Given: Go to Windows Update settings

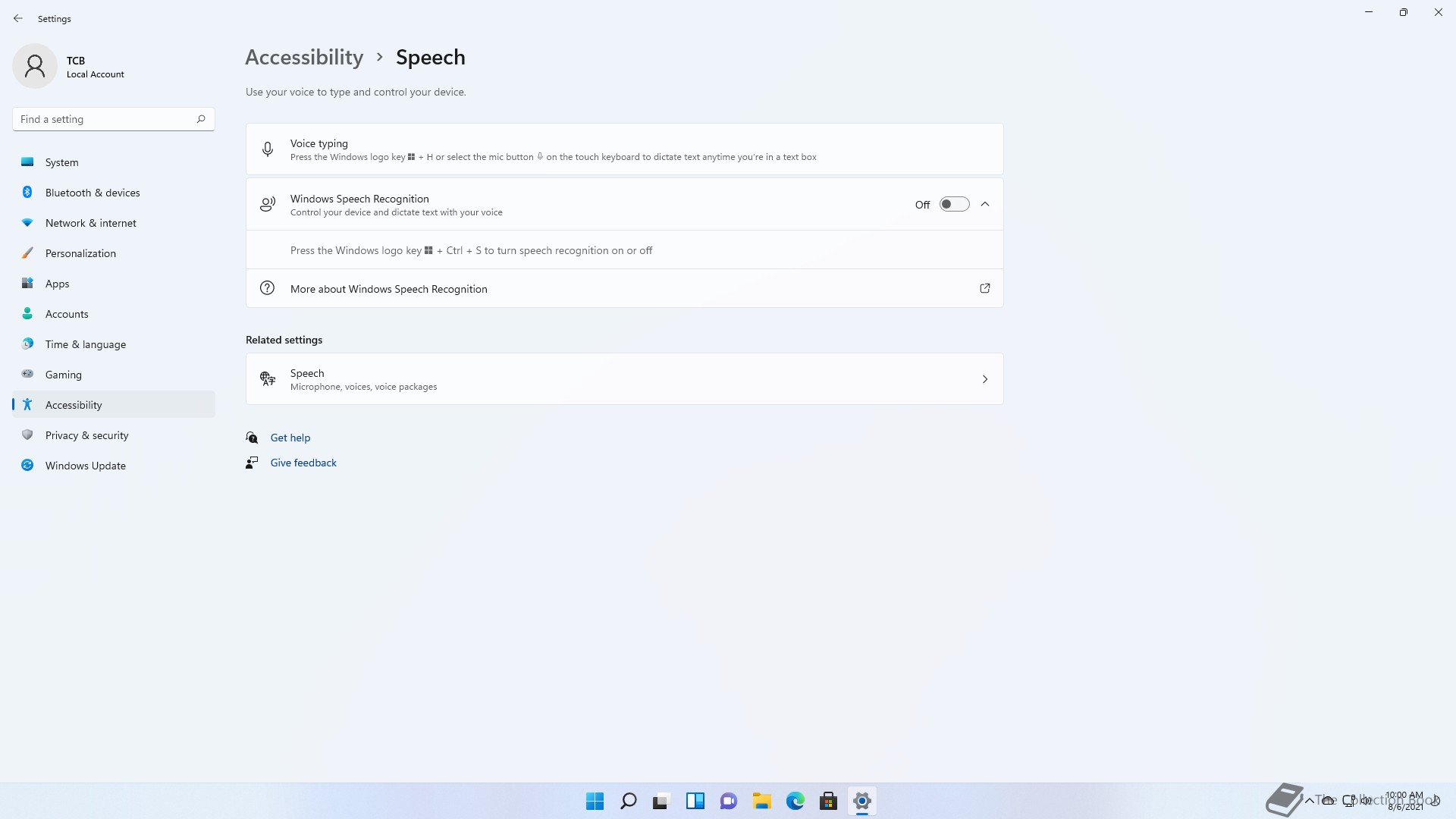Looking at the screenshot, I should [114, 466].
